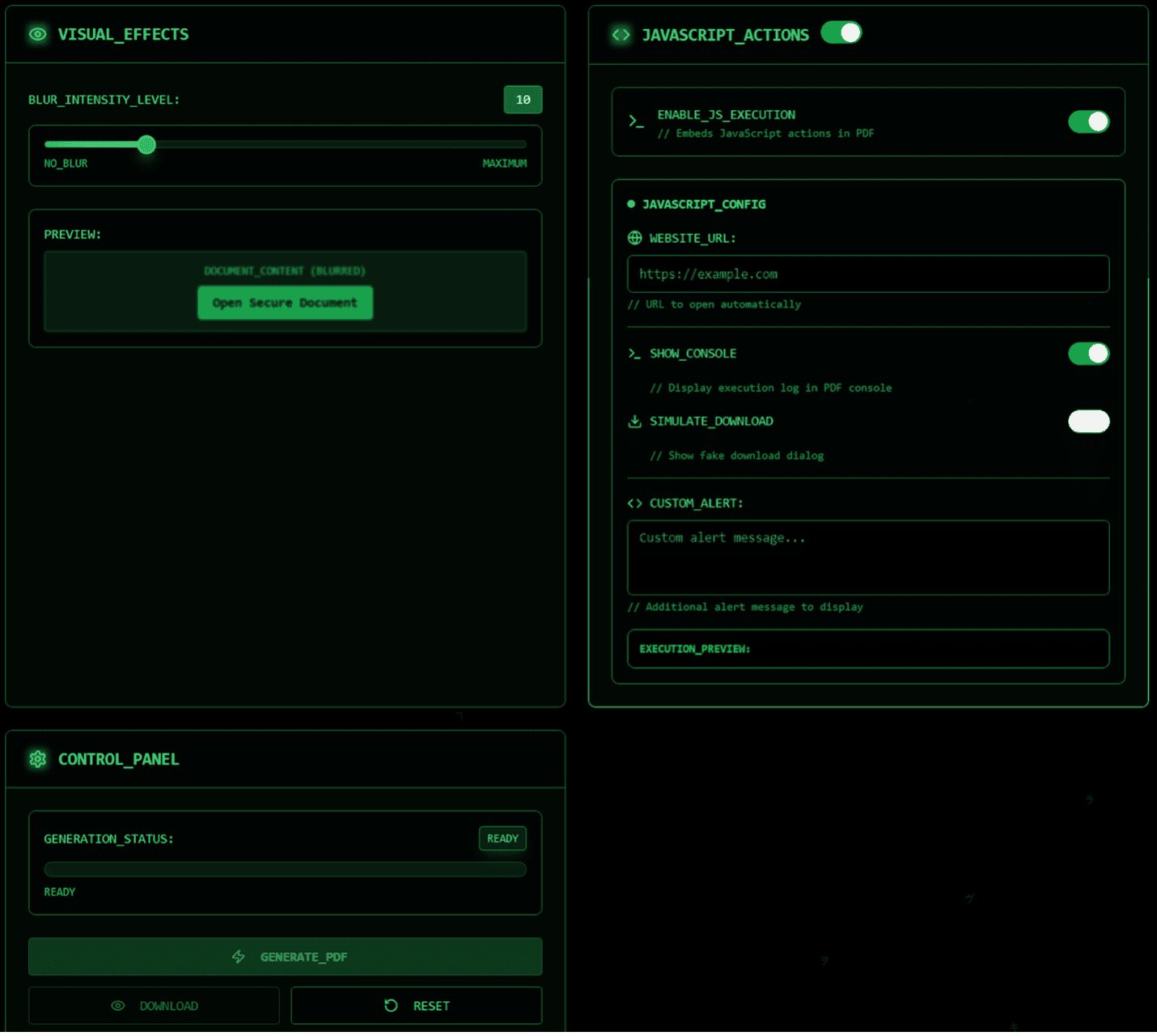Click the DOWNLOAD button
Screen dimensions: 1157x1036
pyautogui.click(x=154, y=1005)
